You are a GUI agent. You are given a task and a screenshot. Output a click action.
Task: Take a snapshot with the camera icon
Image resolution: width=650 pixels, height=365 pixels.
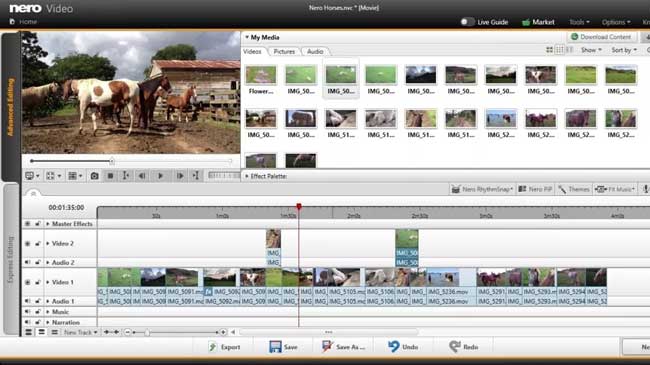pos(95,176)
